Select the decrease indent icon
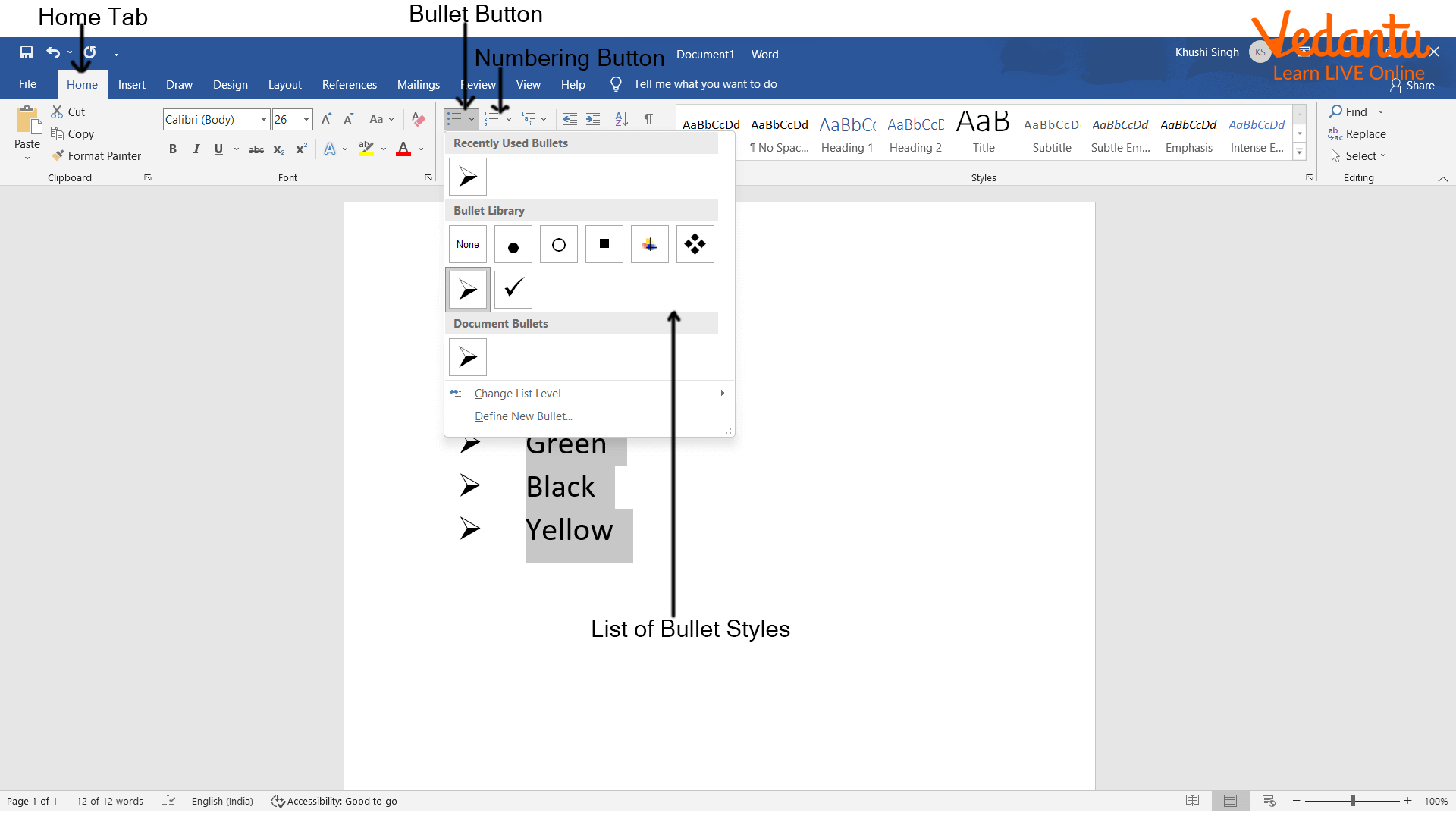The image size is (1456, 819). click(x=567, y=118)
